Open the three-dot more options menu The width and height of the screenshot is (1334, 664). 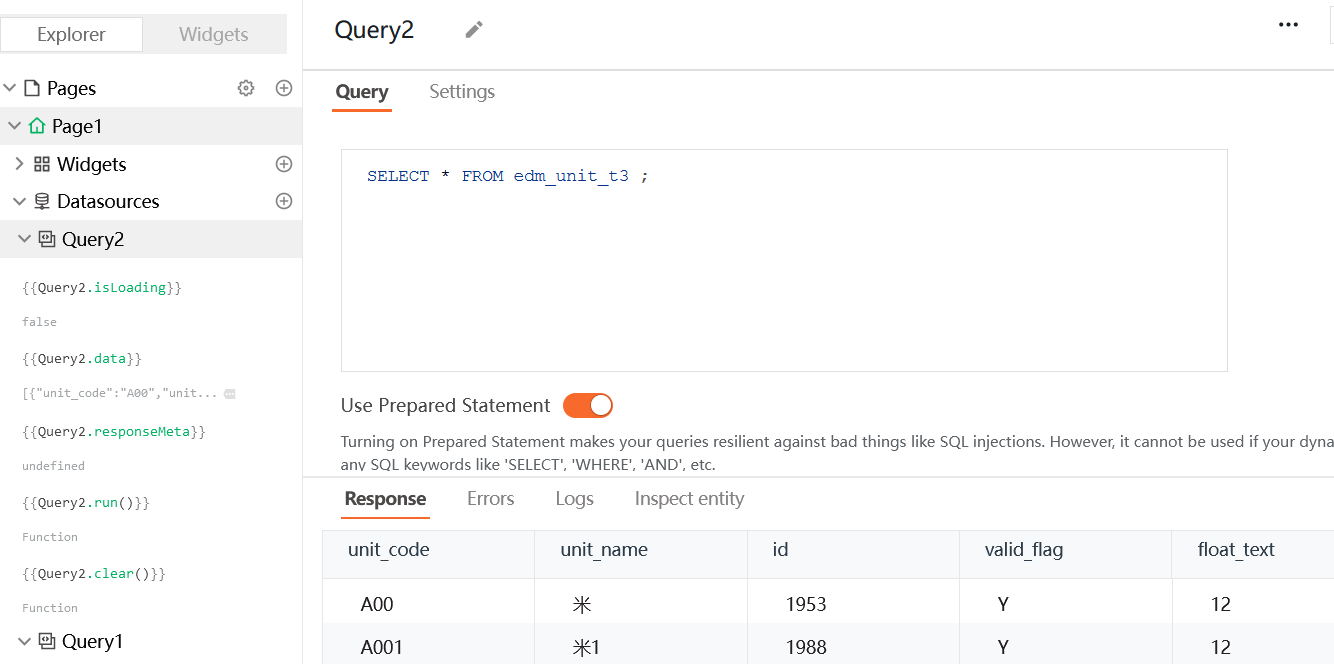(x=1288, y=26)
